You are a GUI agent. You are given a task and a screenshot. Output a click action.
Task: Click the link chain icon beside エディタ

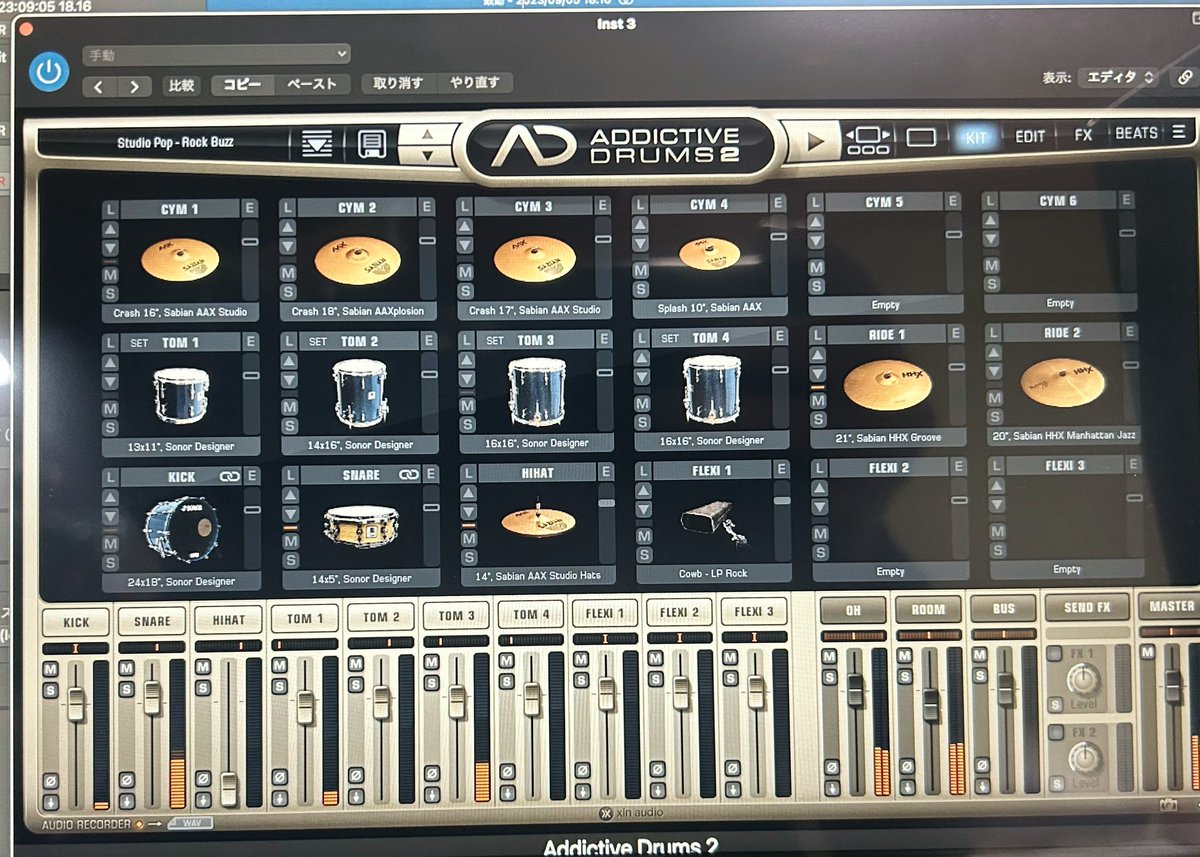[x=1184, y=77]
